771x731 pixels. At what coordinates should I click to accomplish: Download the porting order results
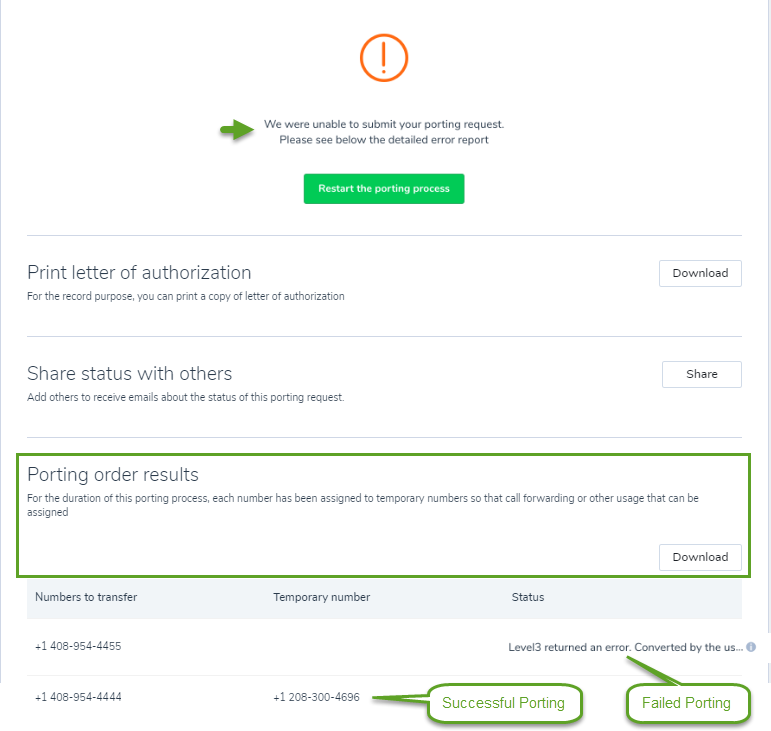click(700, 557)
